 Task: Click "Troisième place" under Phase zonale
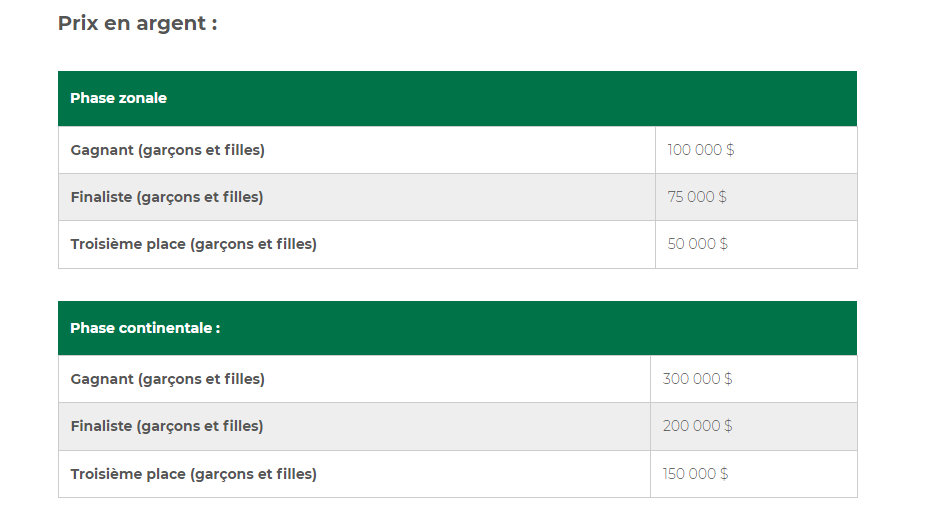(128, 244)
